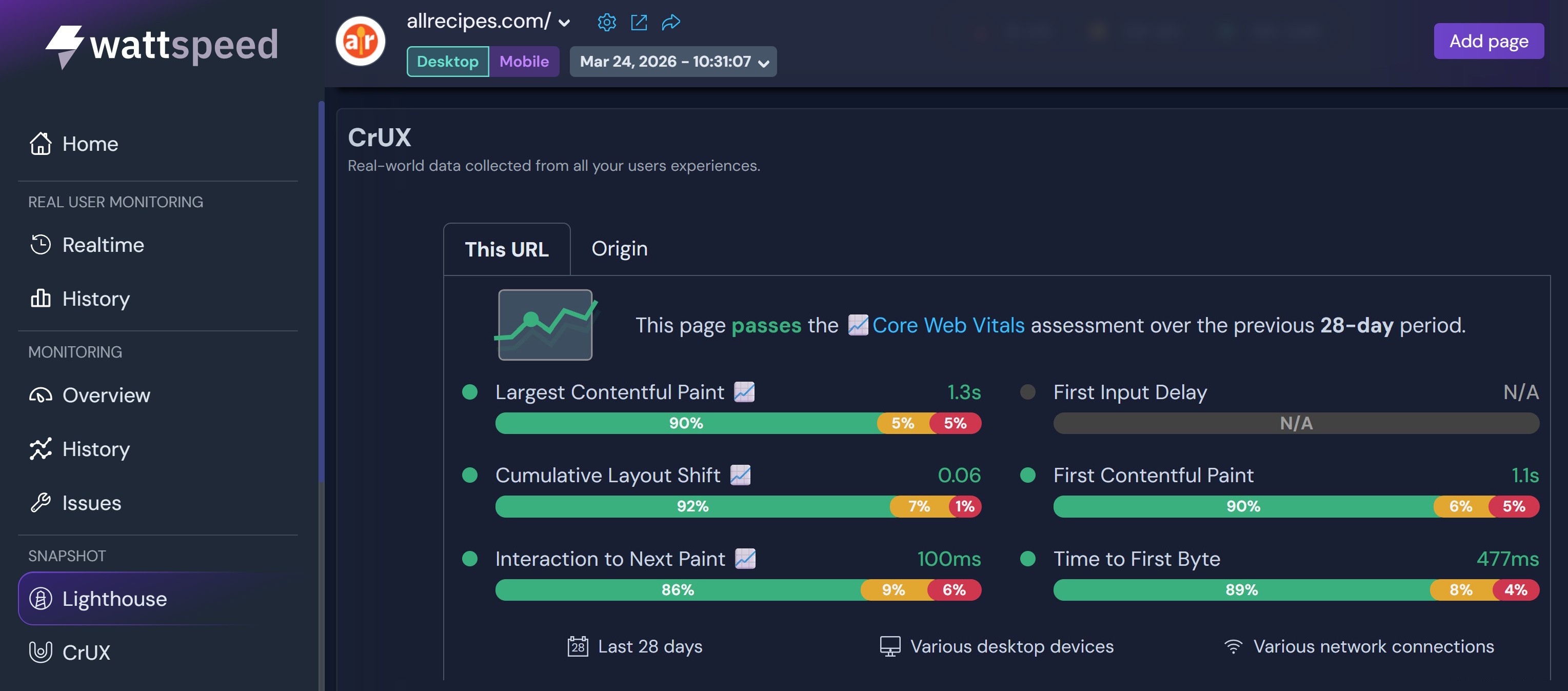Click the 0.06 layout shift value

pos(959,475)
